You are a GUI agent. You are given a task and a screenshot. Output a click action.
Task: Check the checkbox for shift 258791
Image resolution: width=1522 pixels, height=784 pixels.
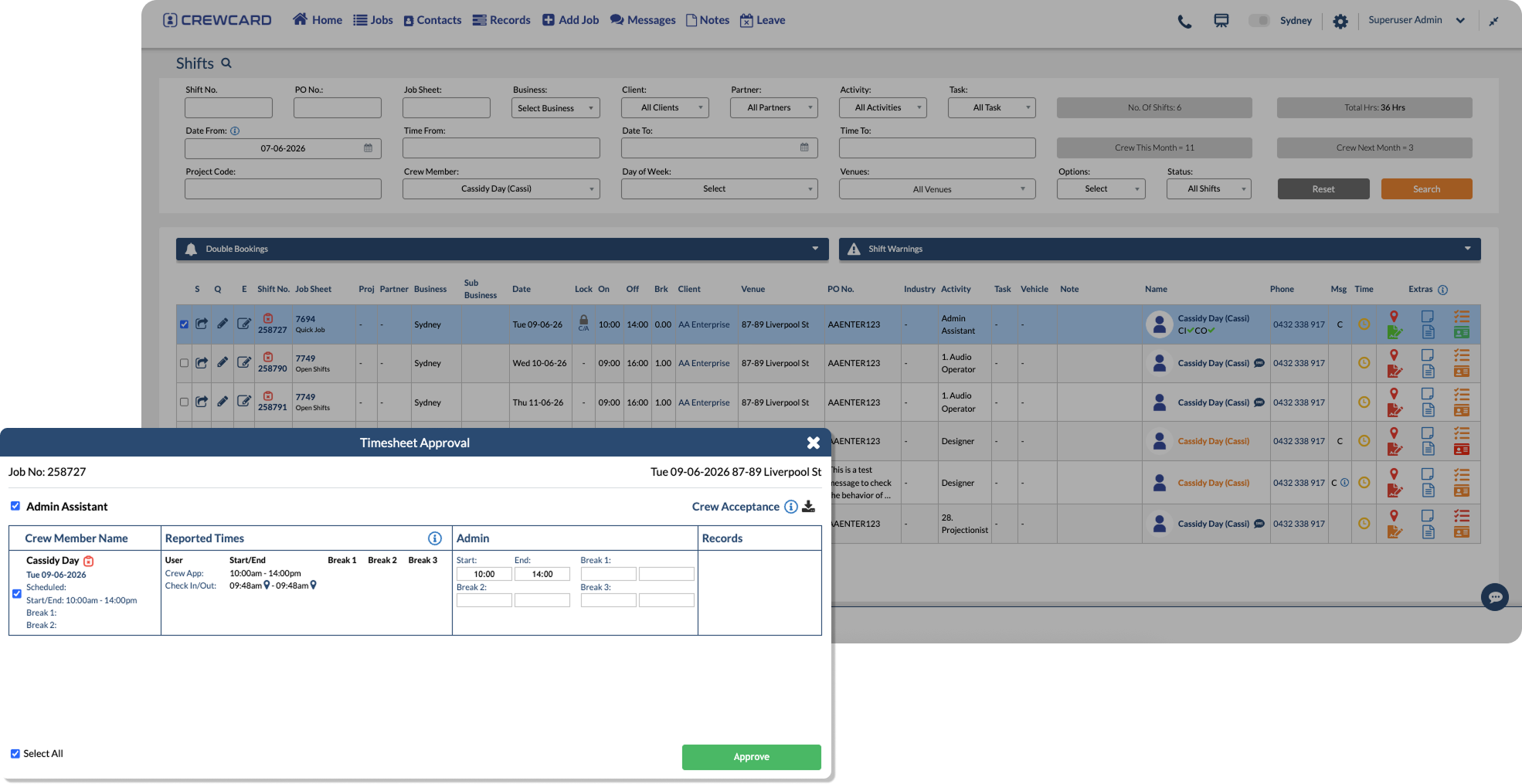[184, 402]
